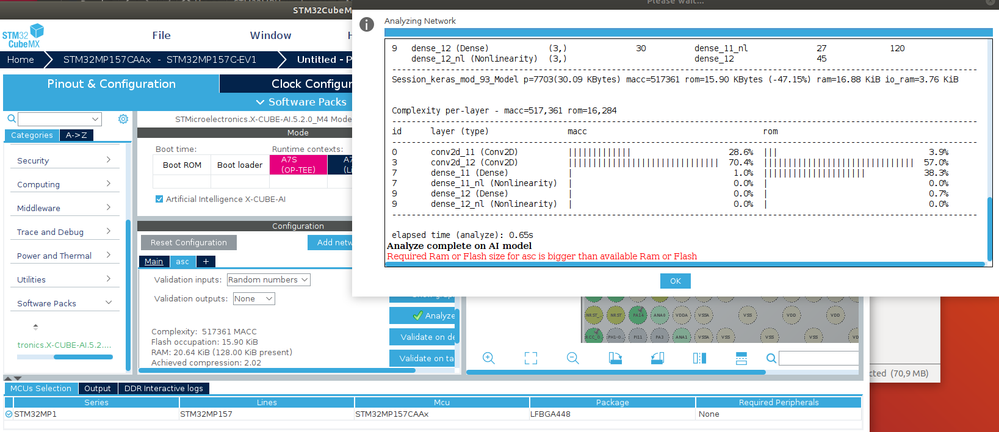Rotate the pinout counter-clockwise
Screen dimensions: 999x432
point(658,358)
